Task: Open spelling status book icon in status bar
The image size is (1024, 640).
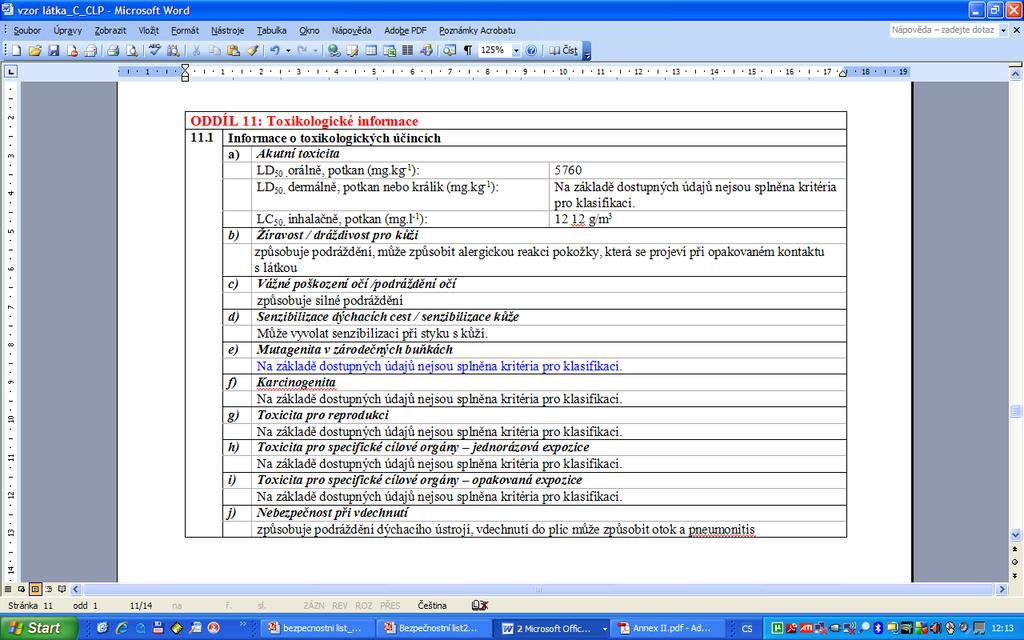Action: (x=479, y=605)
